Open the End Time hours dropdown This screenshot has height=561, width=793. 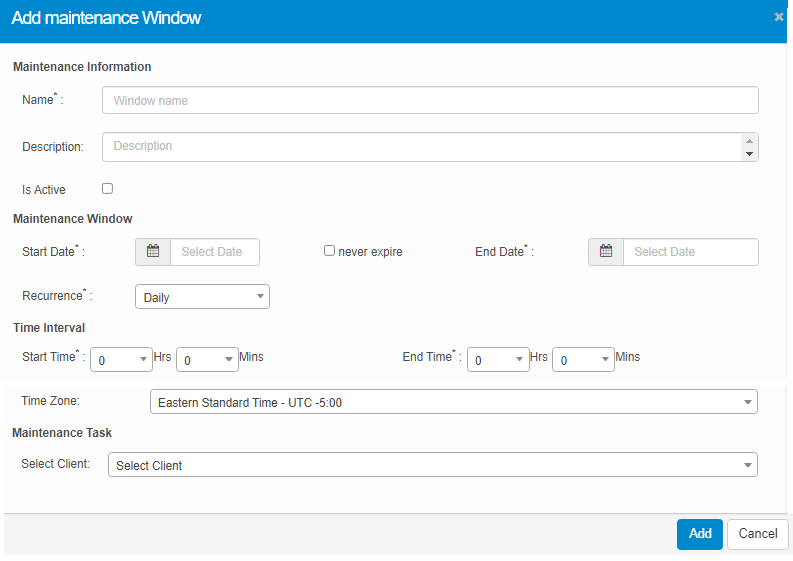497,360
